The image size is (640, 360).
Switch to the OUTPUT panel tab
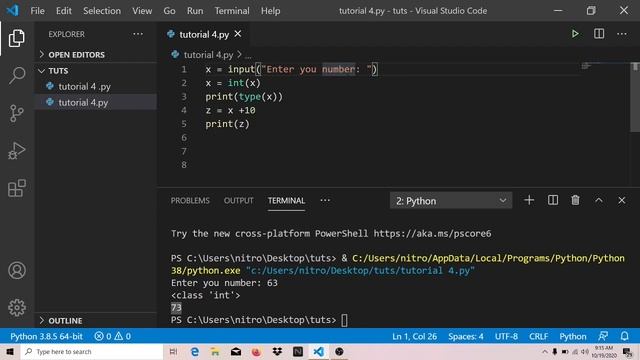coord(239,201)
